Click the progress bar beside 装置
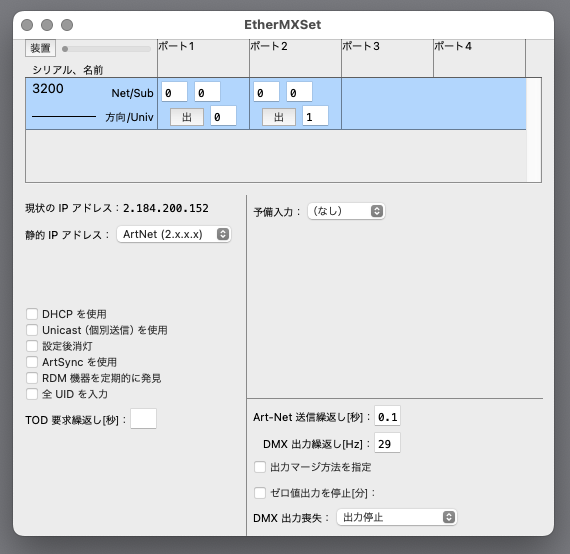 [x=106, y=49]
